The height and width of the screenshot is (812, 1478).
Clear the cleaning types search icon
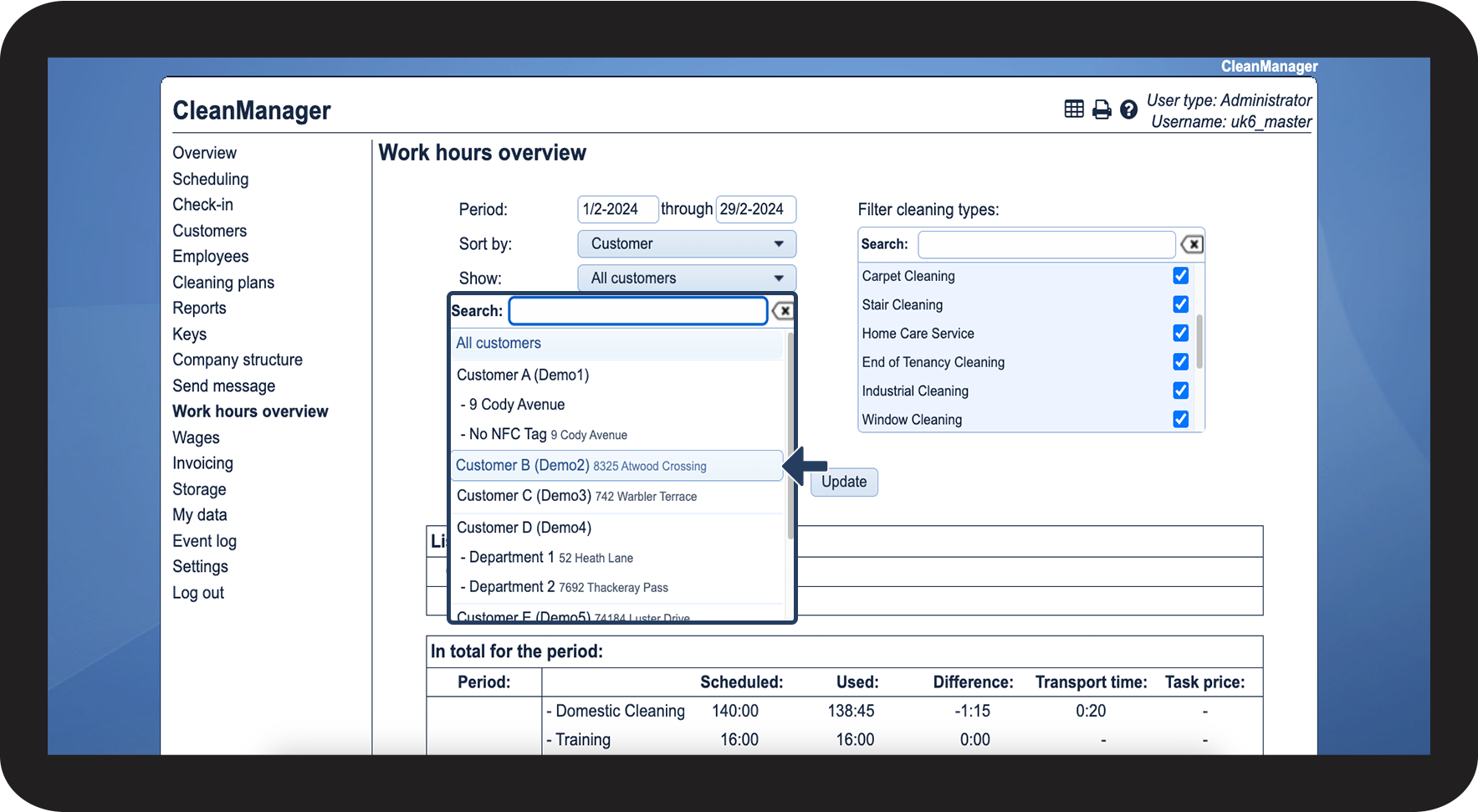point(1191,244)
